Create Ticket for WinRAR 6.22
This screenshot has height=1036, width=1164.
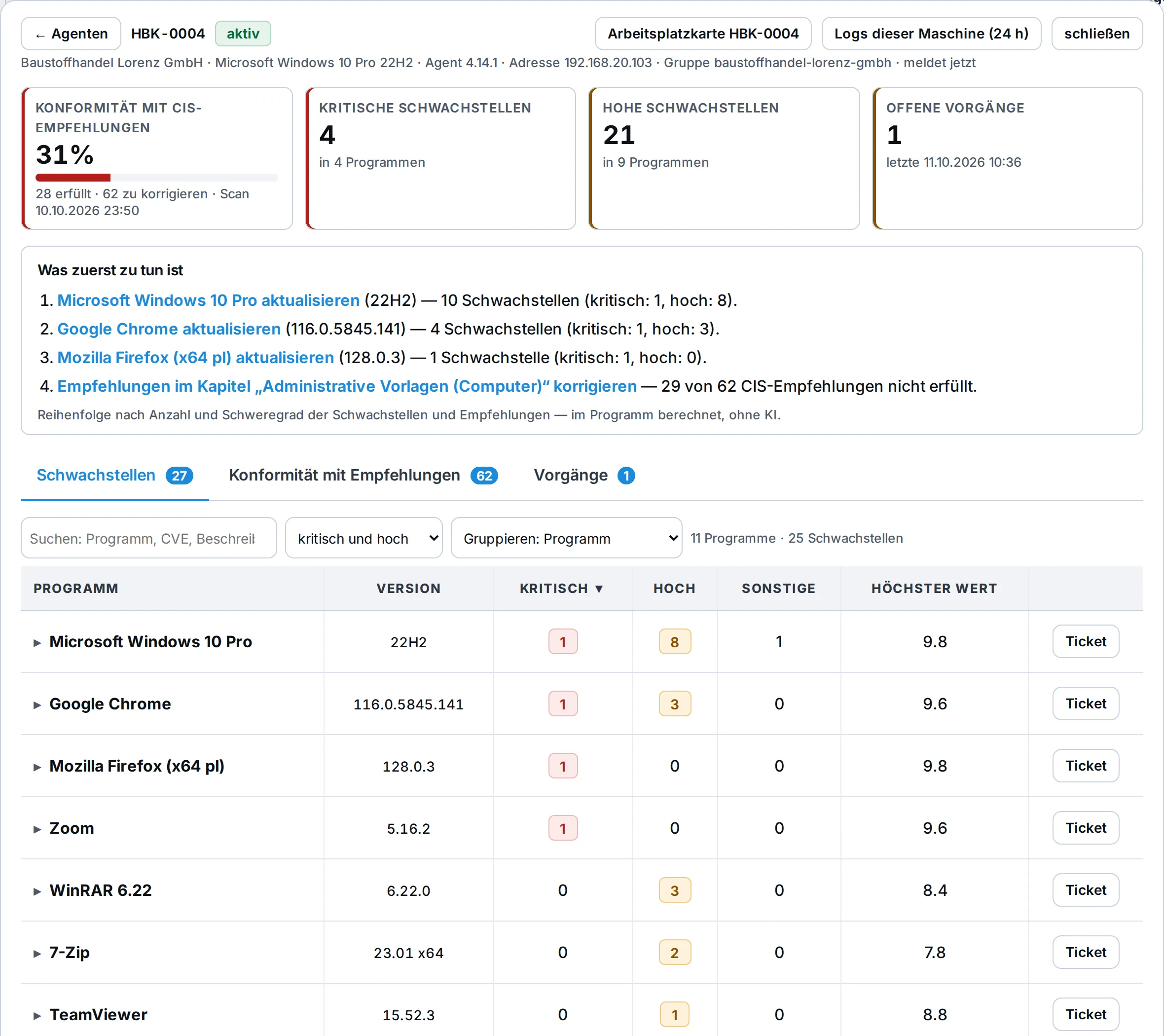(x=1086, y=889)
